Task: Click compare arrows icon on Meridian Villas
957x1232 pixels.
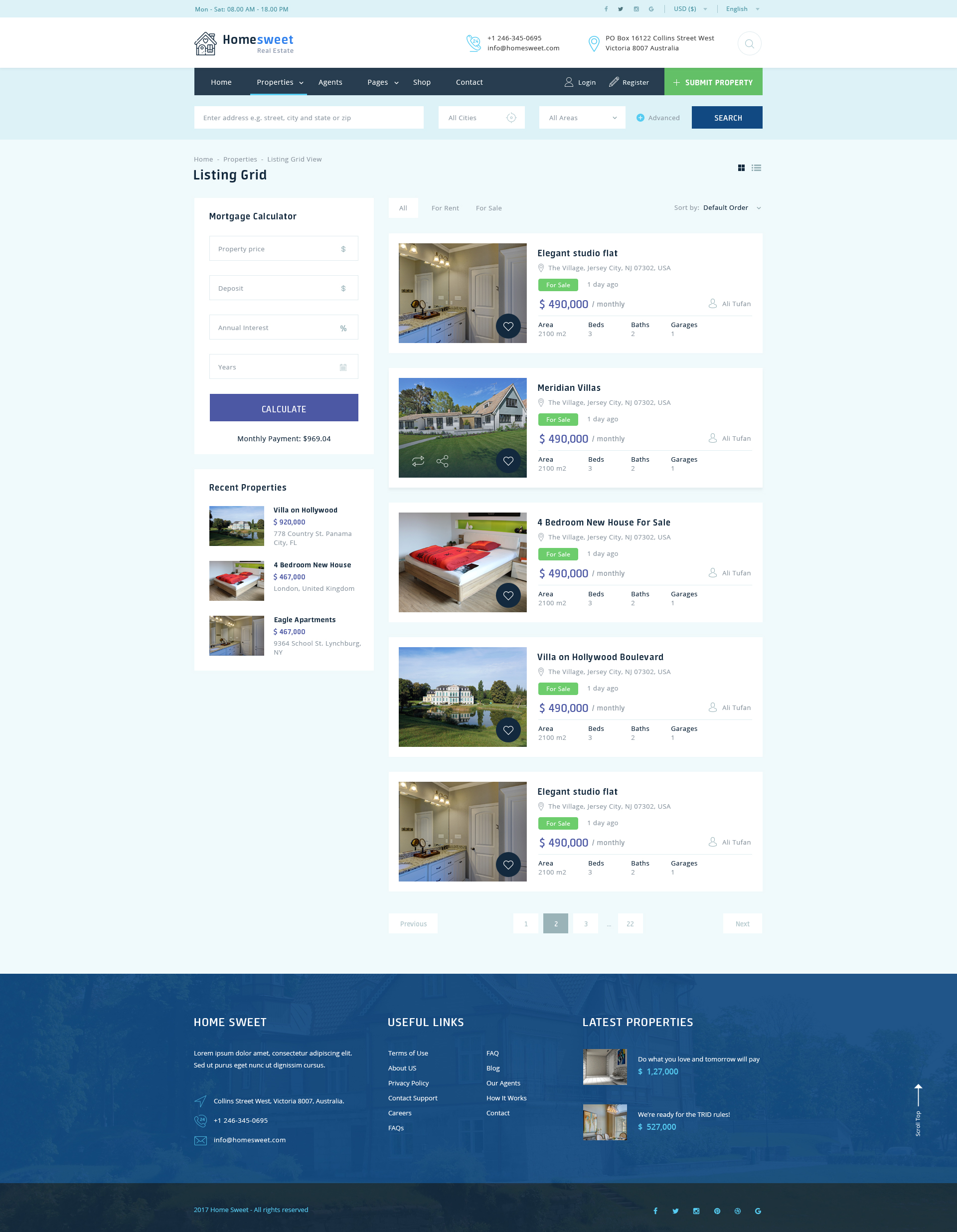Action: pyautogui.click(x=418, y=461)
